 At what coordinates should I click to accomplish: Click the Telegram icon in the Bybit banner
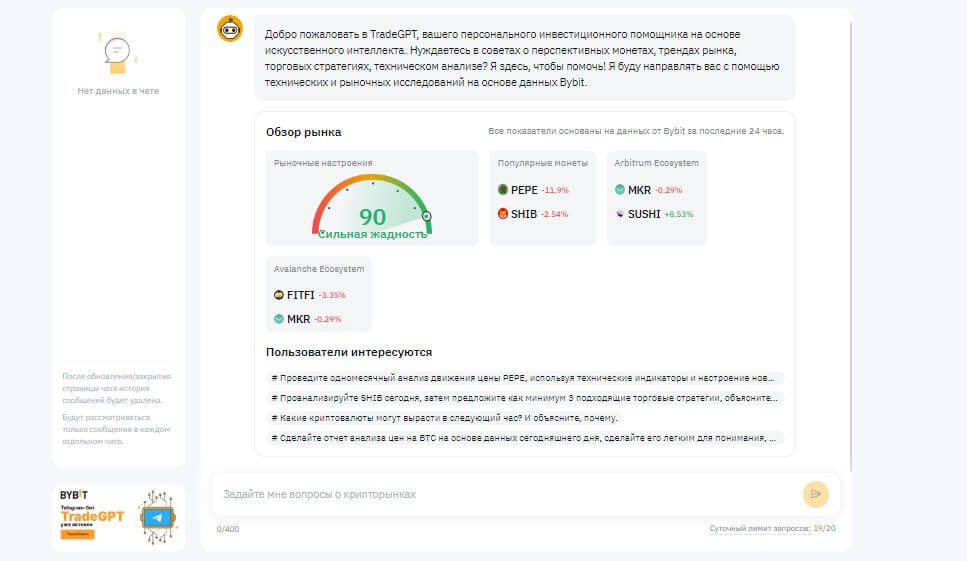(155, 518)
